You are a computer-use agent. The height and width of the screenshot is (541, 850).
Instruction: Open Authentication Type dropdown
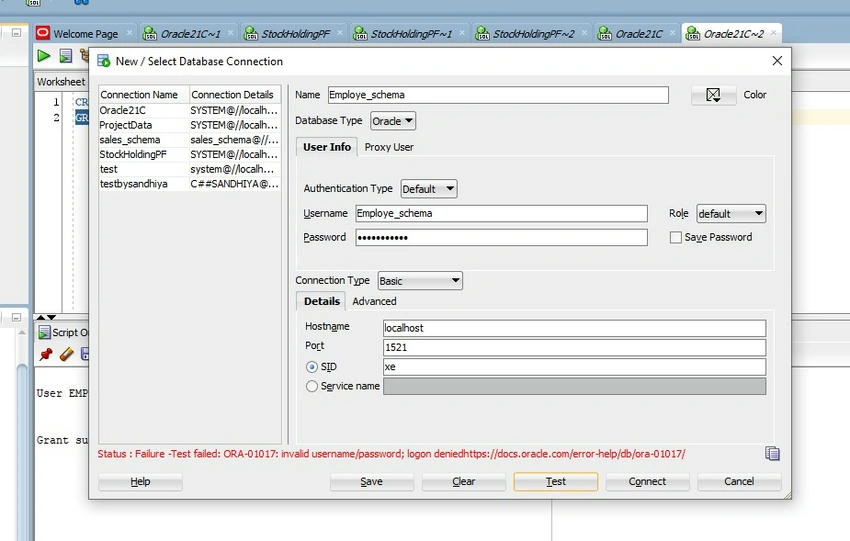[x=429, y=189]
